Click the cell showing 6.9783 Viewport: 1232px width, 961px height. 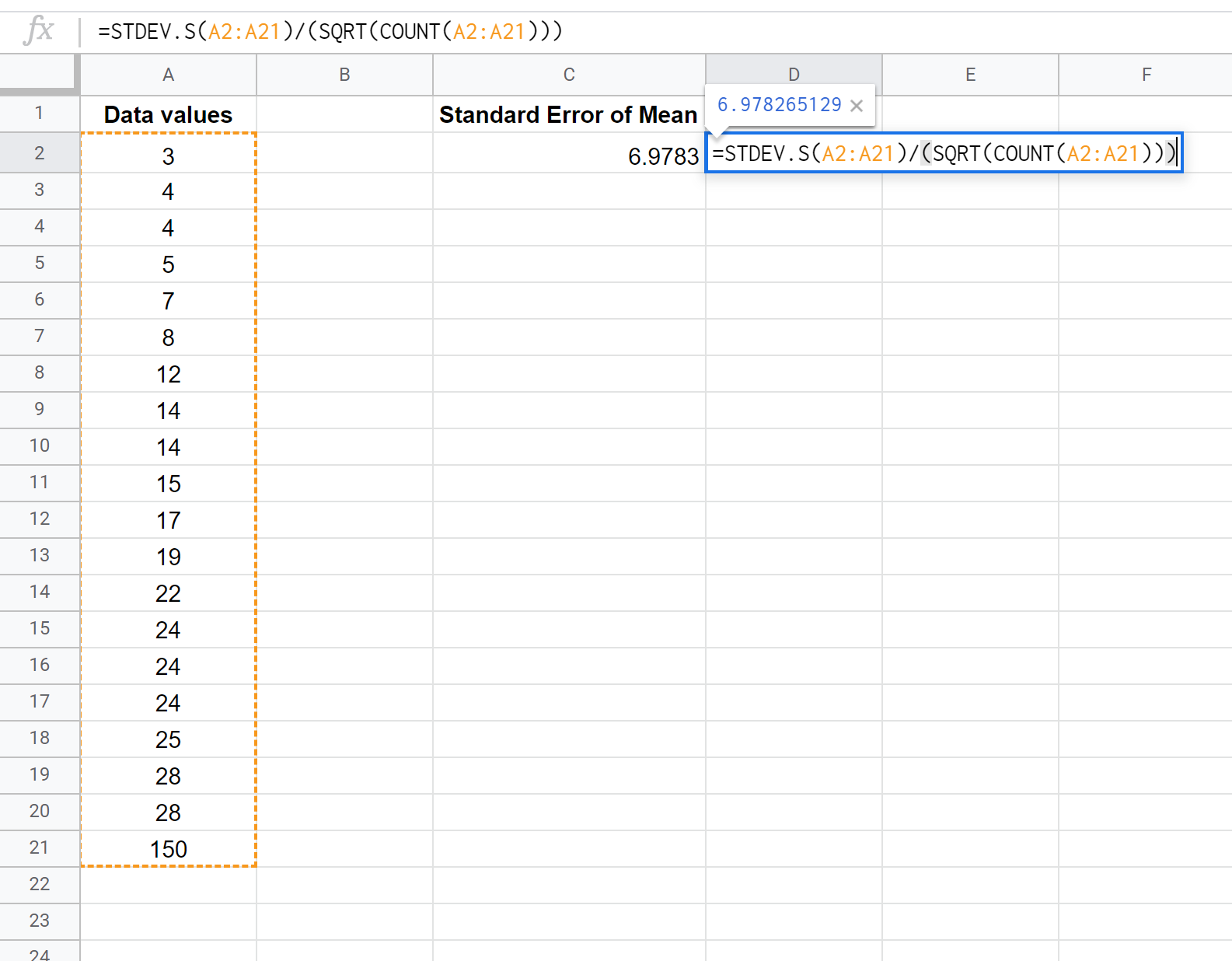tap(569, 153)
